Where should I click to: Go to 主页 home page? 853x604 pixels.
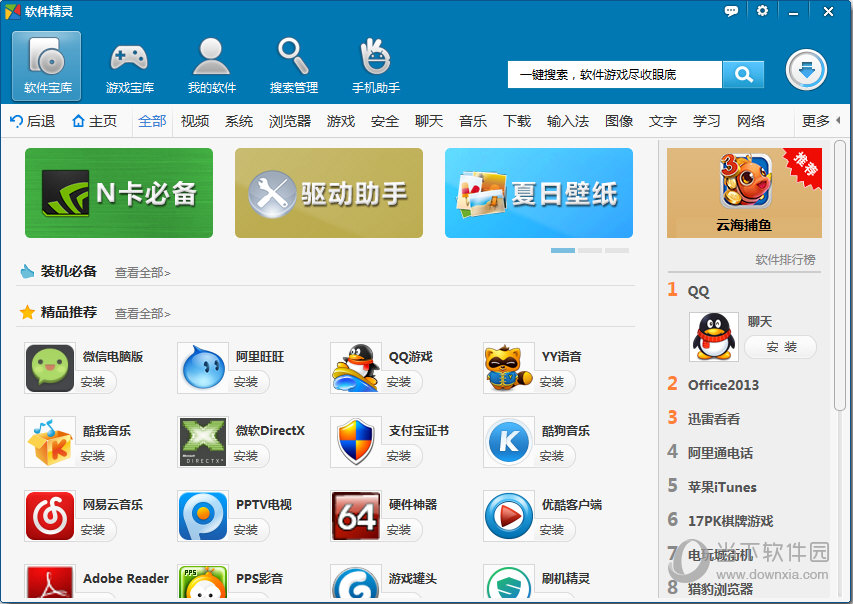95,121
